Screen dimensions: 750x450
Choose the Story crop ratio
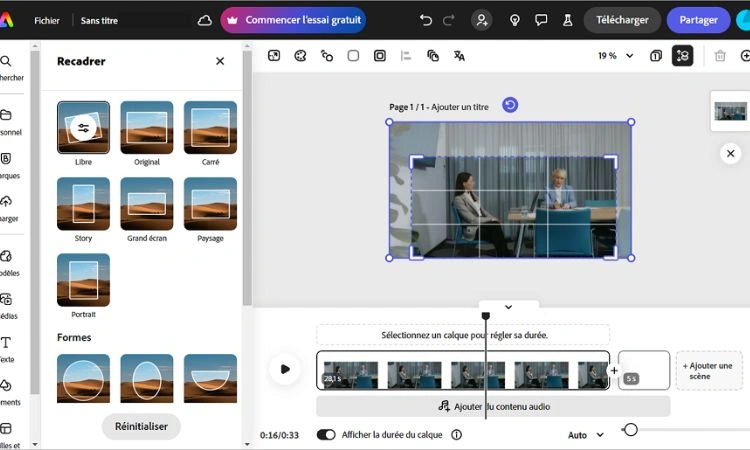point(83,204)
